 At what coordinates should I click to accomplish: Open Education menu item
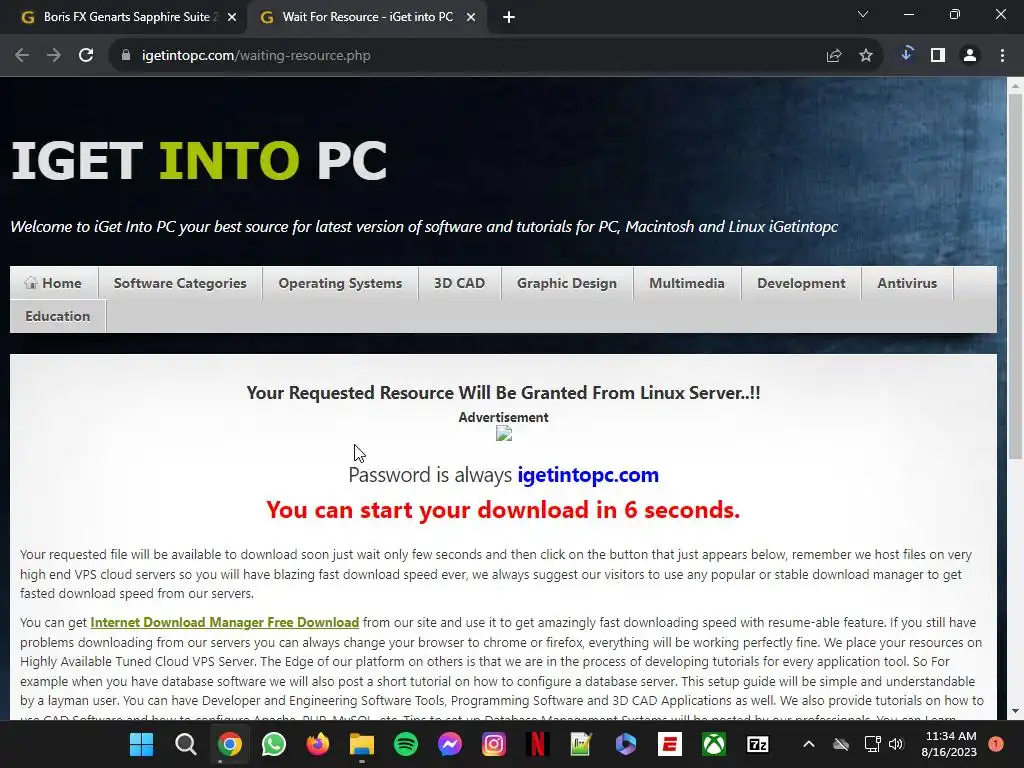coord(57,316)
